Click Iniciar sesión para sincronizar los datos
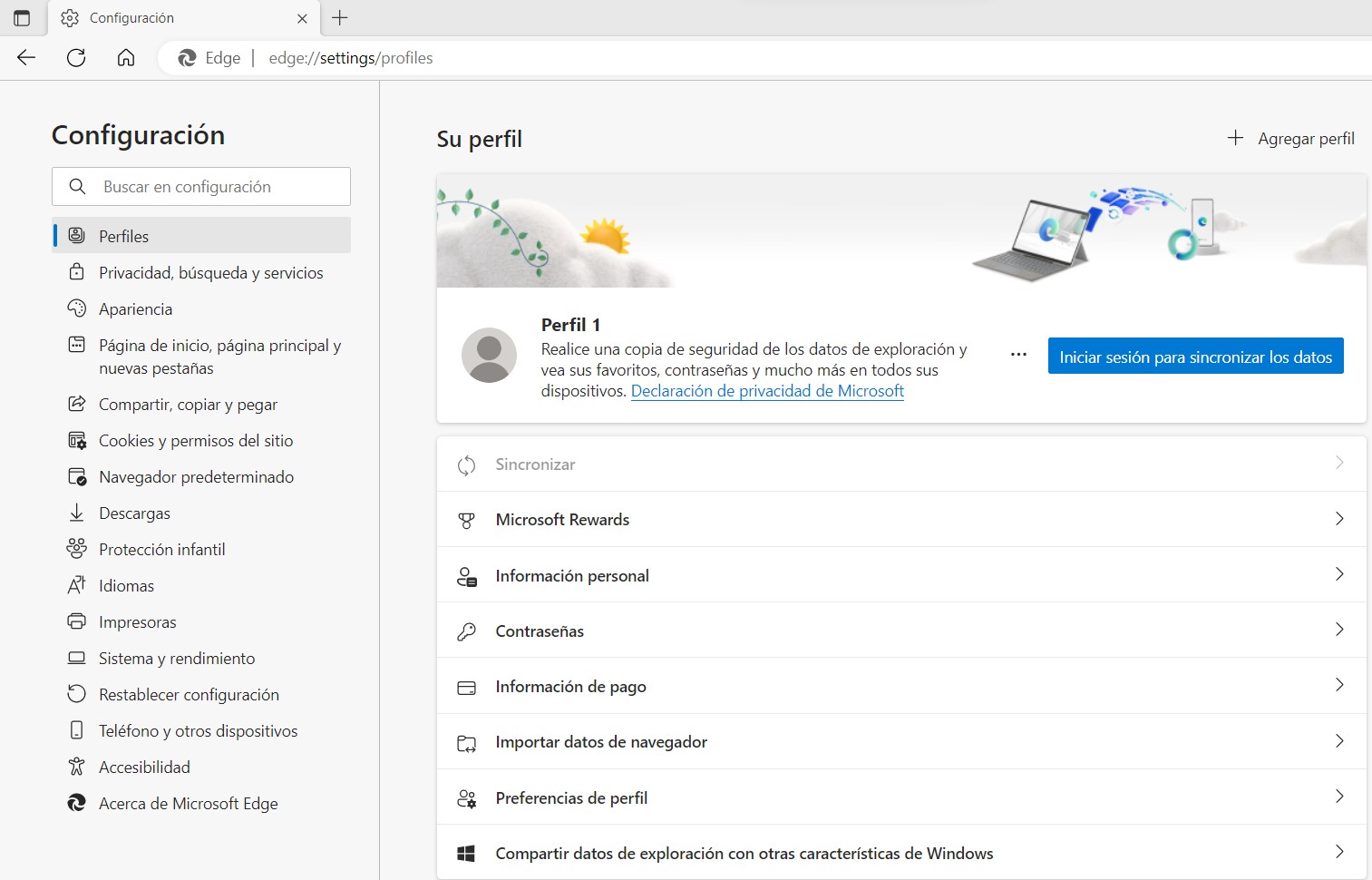 (x=1196, y=356)
